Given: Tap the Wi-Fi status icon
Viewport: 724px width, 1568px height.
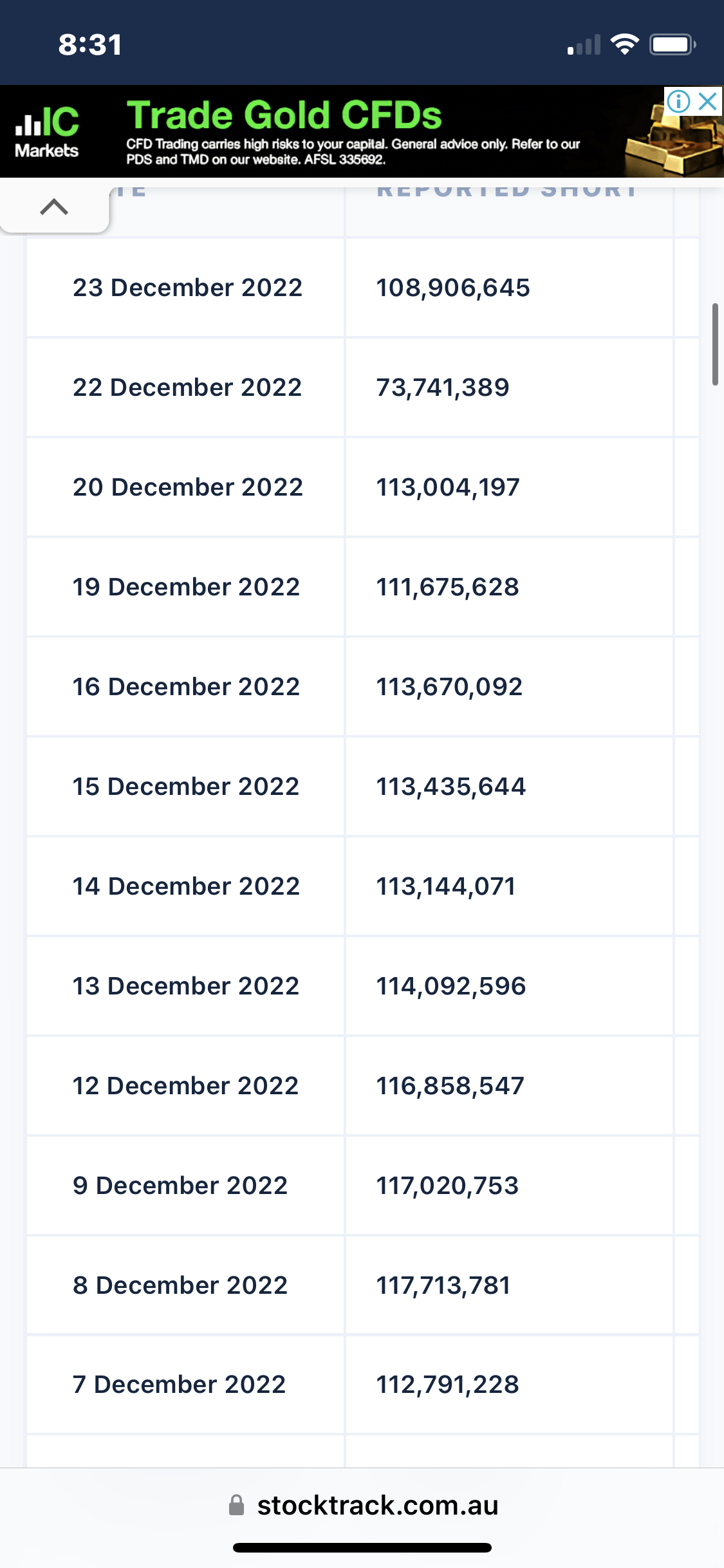Looking at the screenshot, I should click(x=624, y=44).
